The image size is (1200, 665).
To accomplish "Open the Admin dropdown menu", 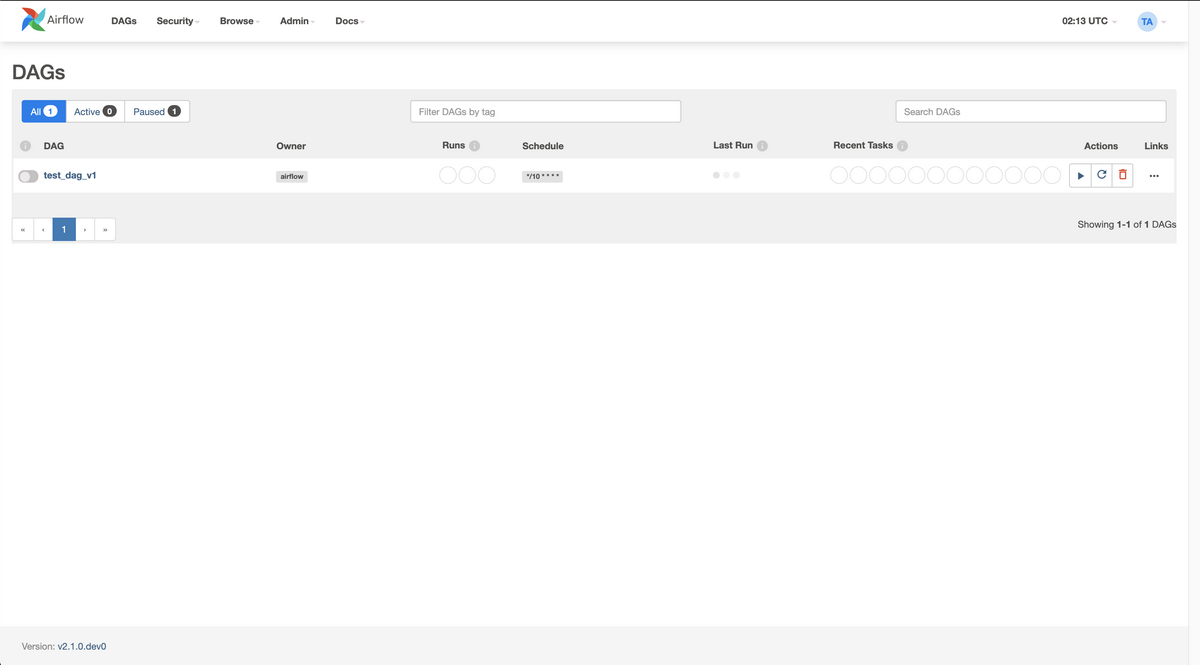I will point(297,21).
